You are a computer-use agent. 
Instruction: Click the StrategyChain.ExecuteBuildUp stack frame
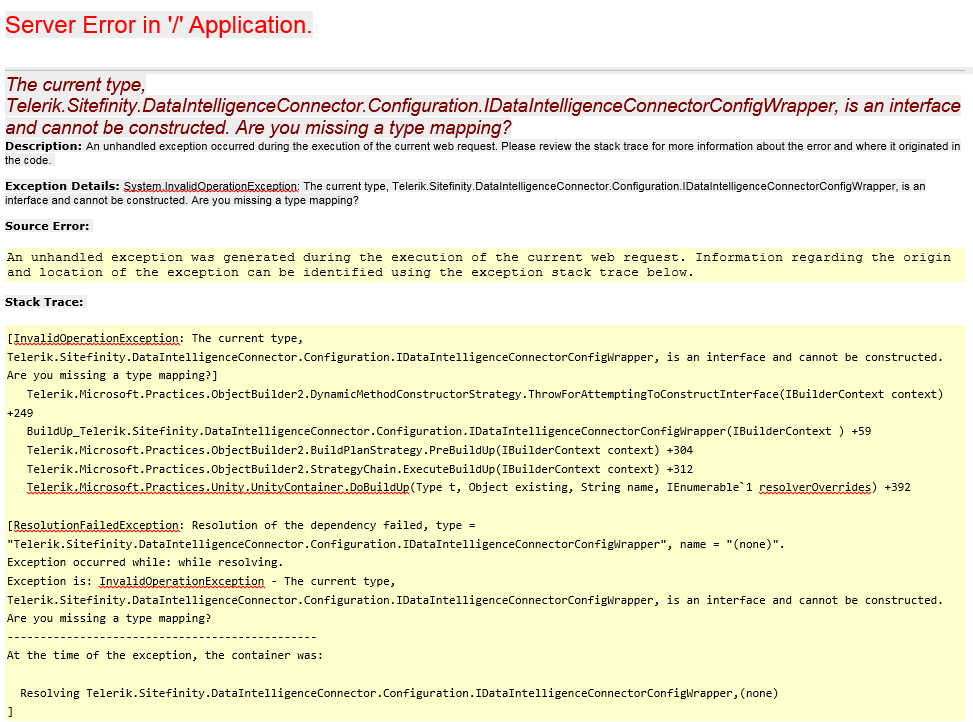tap(400, 468)
